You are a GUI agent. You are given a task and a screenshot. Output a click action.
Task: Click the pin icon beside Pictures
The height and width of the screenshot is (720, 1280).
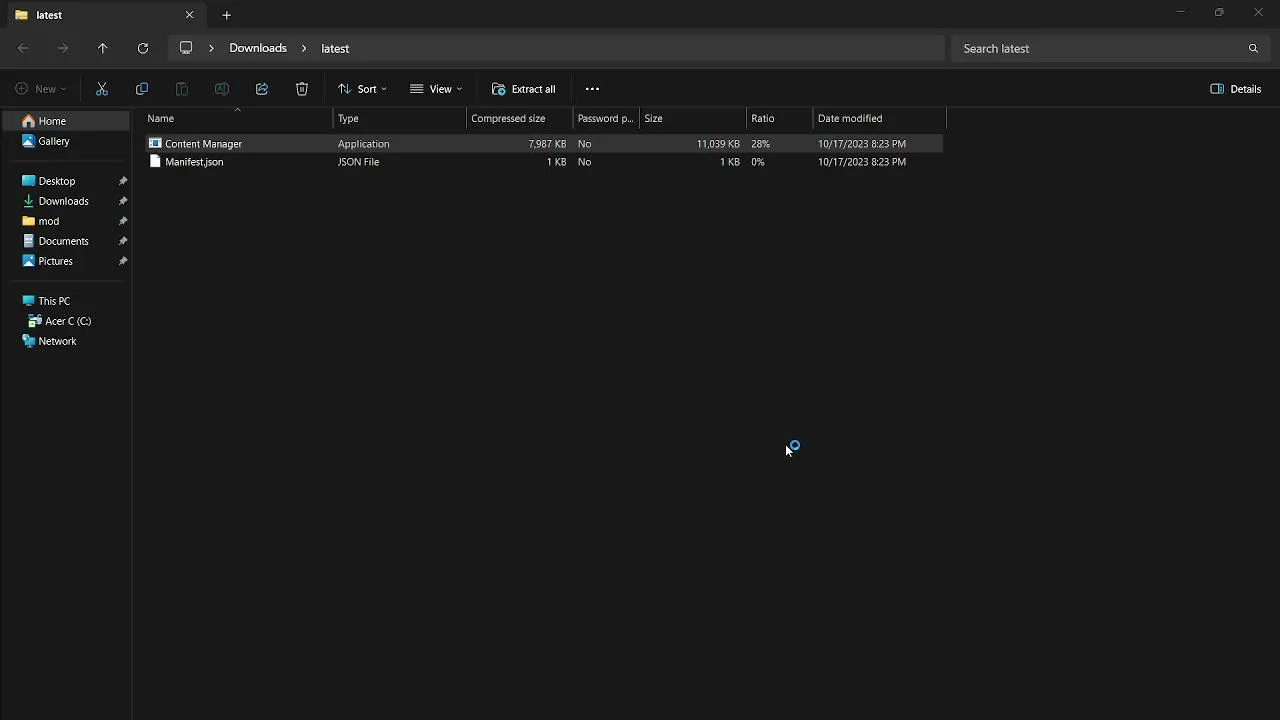[x=123, y=261]
